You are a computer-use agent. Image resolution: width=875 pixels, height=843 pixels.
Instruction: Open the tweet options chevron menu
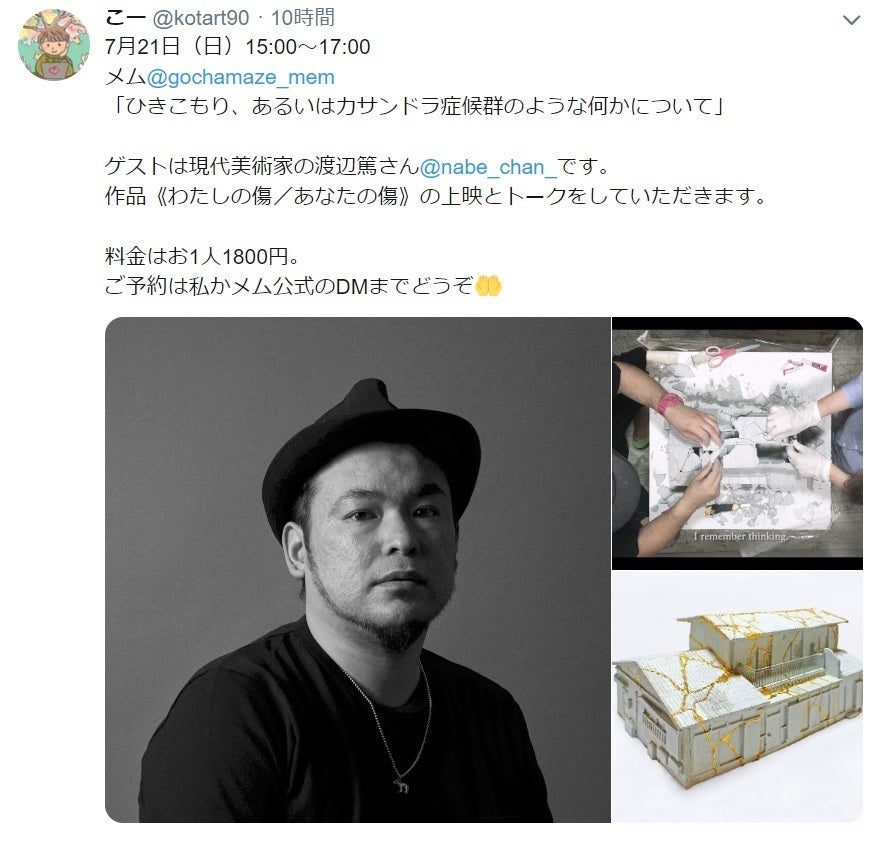(850, 21)
